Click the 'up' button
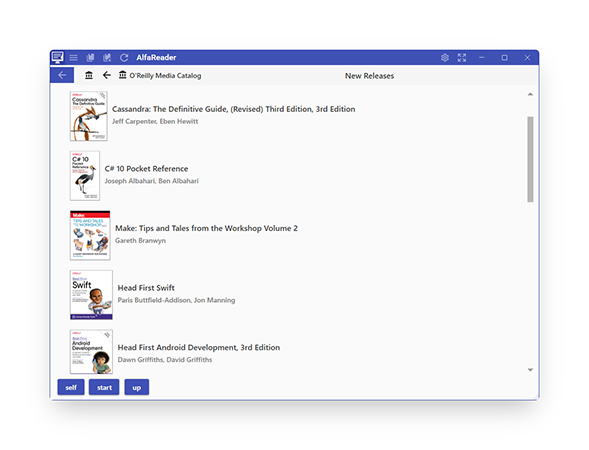This screenshot has width=589, height=450. point(137,387)
